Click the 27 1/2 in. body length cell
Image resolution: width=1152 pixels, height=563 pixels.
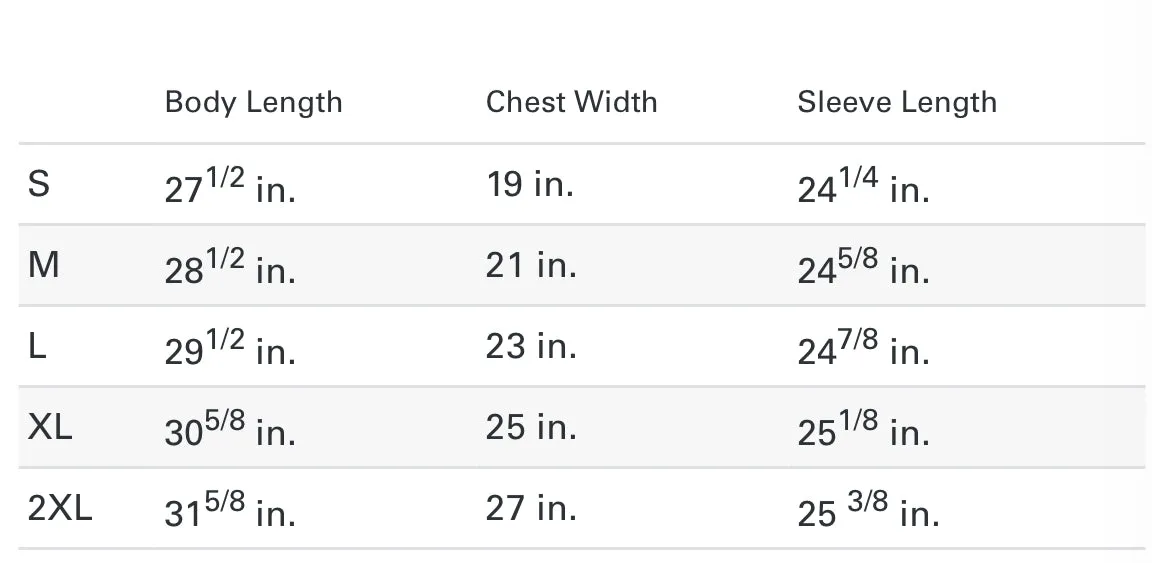point(230,186)
